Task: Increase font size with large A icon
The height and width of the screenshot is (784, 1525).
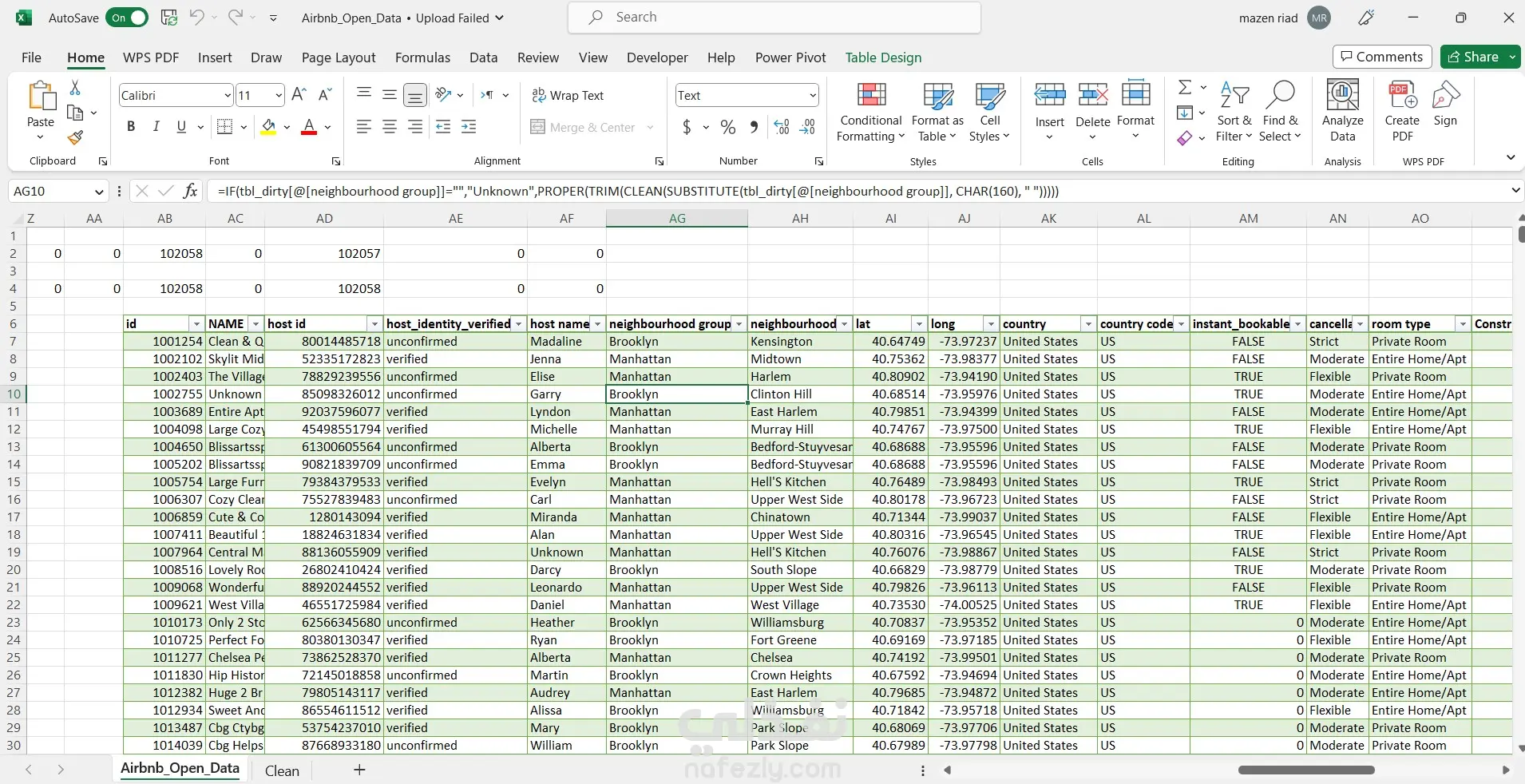Action: (299, 95)
